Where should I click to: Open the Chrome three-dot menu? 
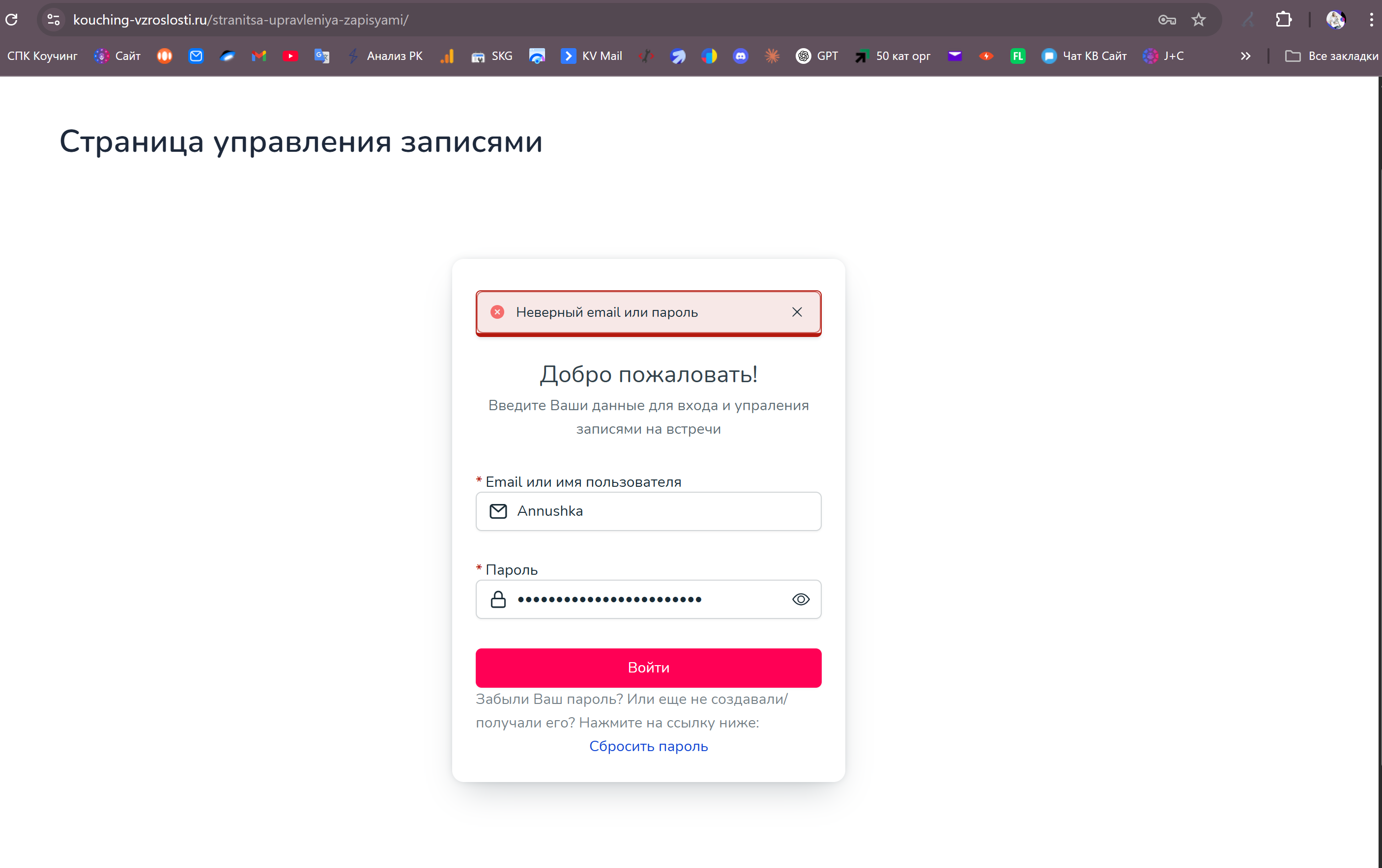tap(1371, 20)
